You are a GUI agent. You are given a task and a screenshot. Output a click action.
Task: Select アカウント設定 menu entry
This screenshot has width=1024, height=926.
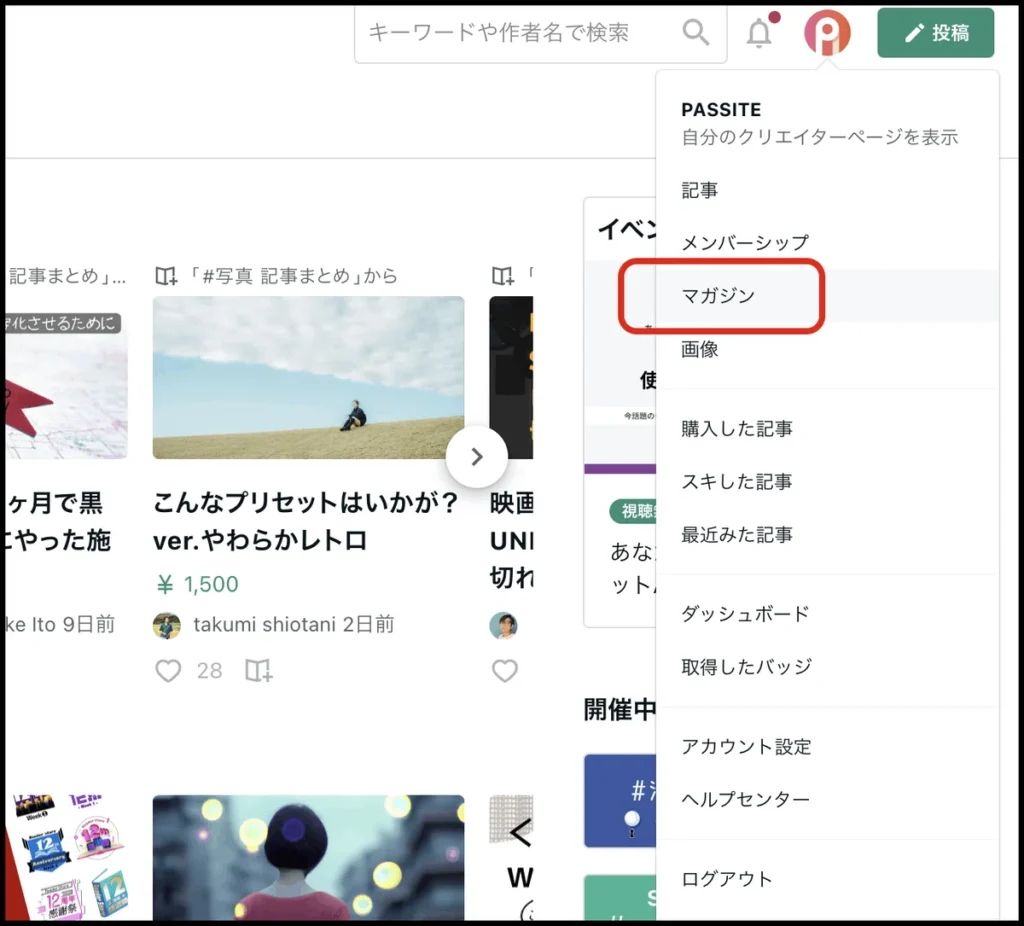click(x=746, y=747)
